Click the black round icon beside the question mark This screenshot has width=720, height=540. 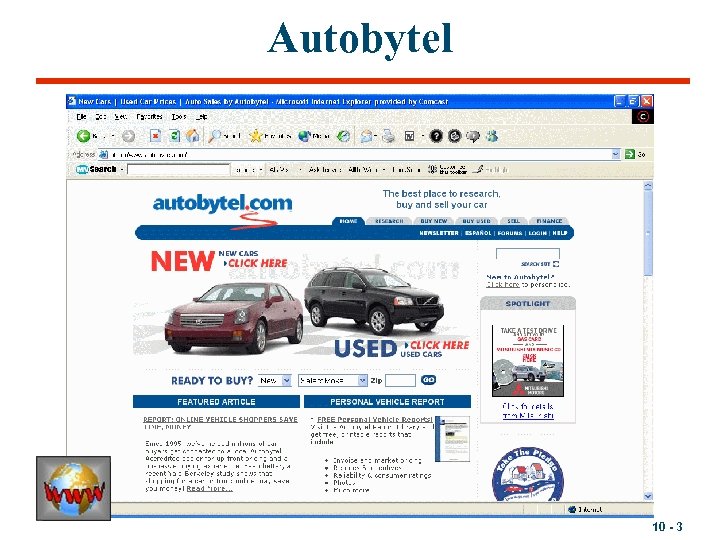[454, 136]
